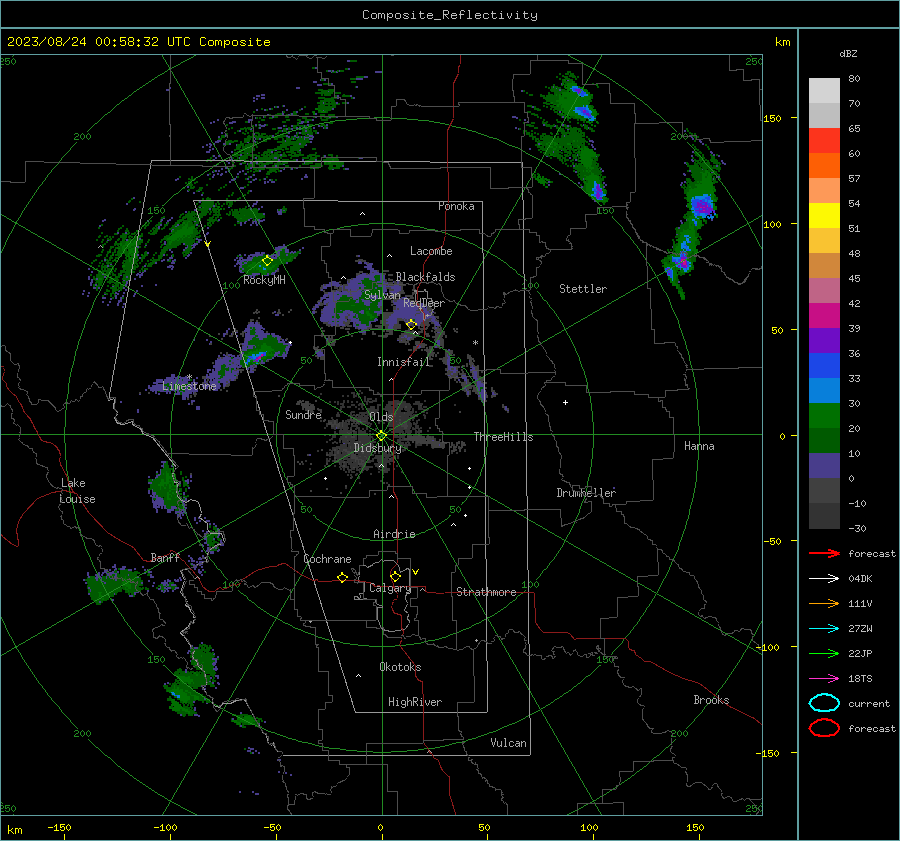
Task: Click the Didsbury town label
Action: click(377, 448)
